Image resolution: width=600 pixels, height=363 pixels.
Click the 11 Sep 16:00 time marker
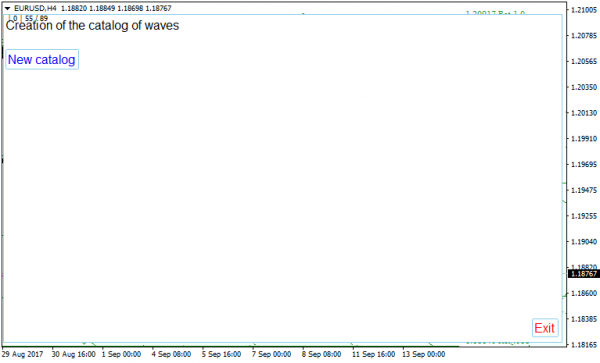pyautogui.click(x=373, y=354)
